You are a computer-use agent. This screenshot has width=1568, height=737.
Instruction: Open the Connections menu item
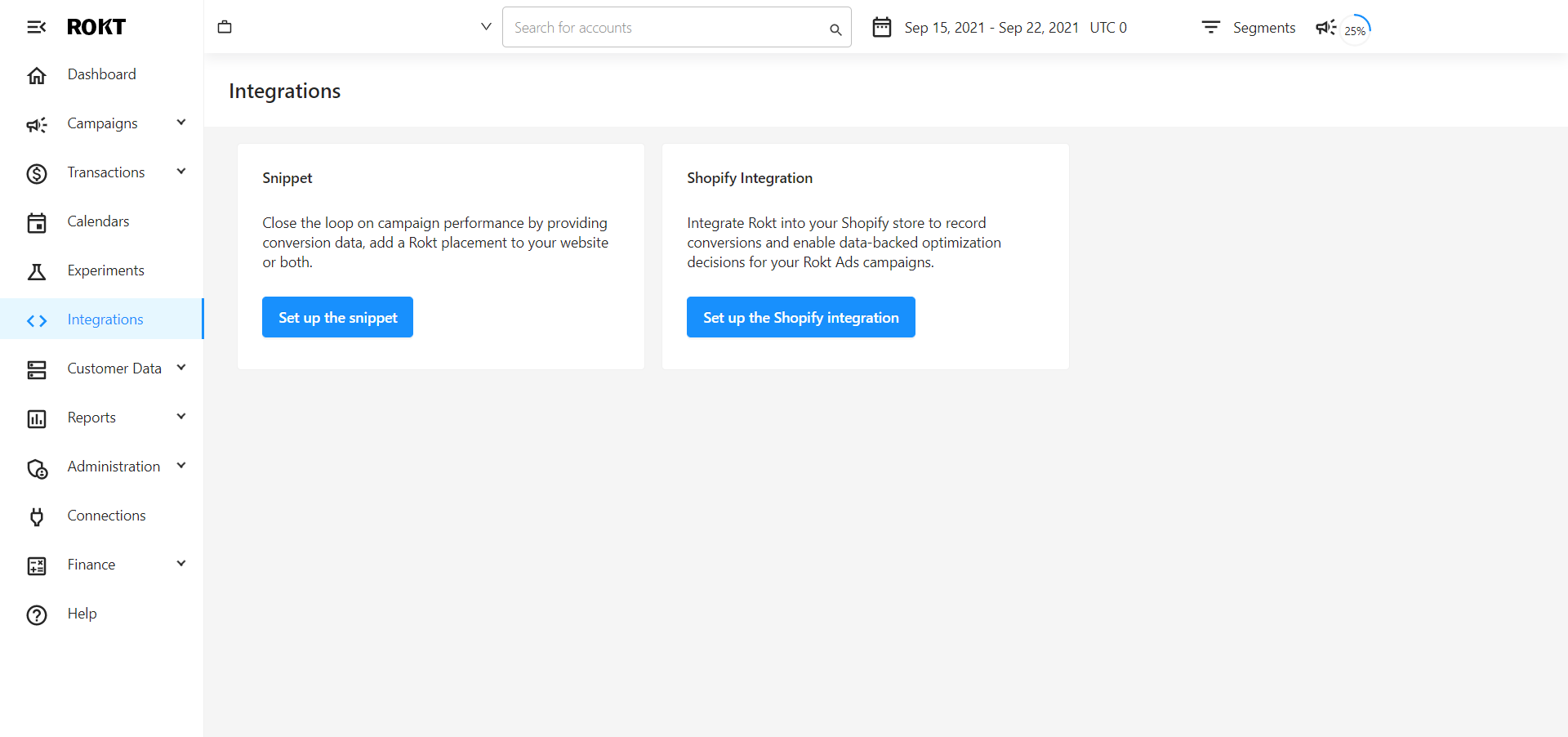point(101,516)
